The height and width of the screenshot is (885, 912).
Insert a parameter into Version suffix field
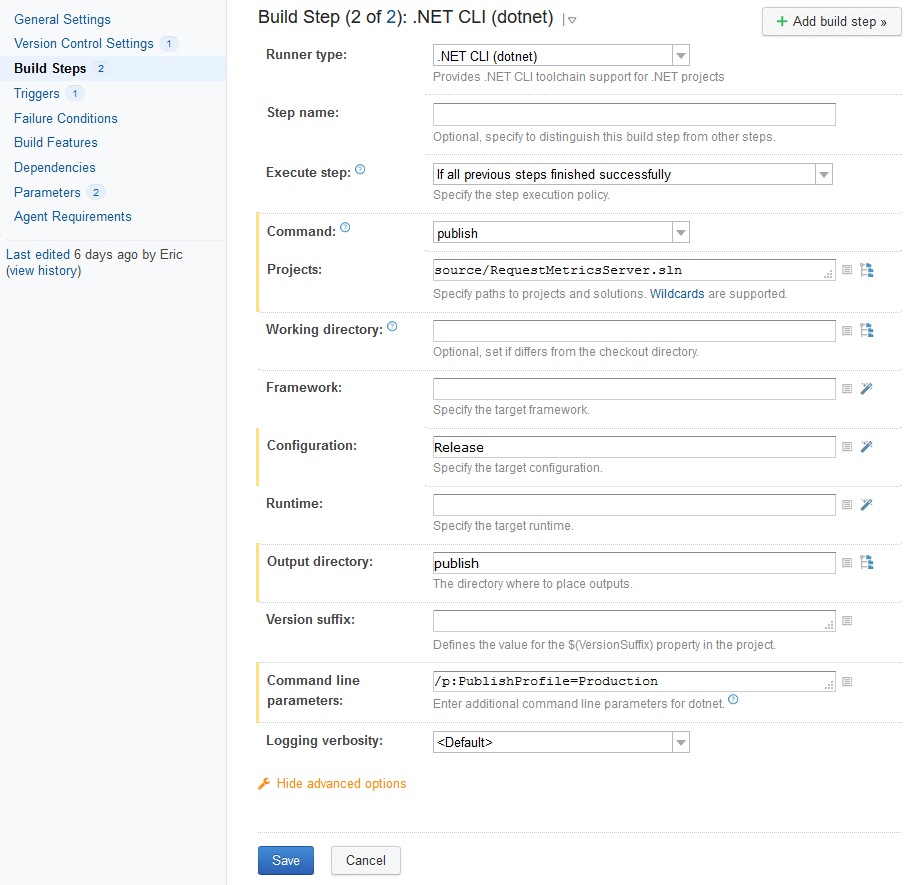tap(847, 621)
